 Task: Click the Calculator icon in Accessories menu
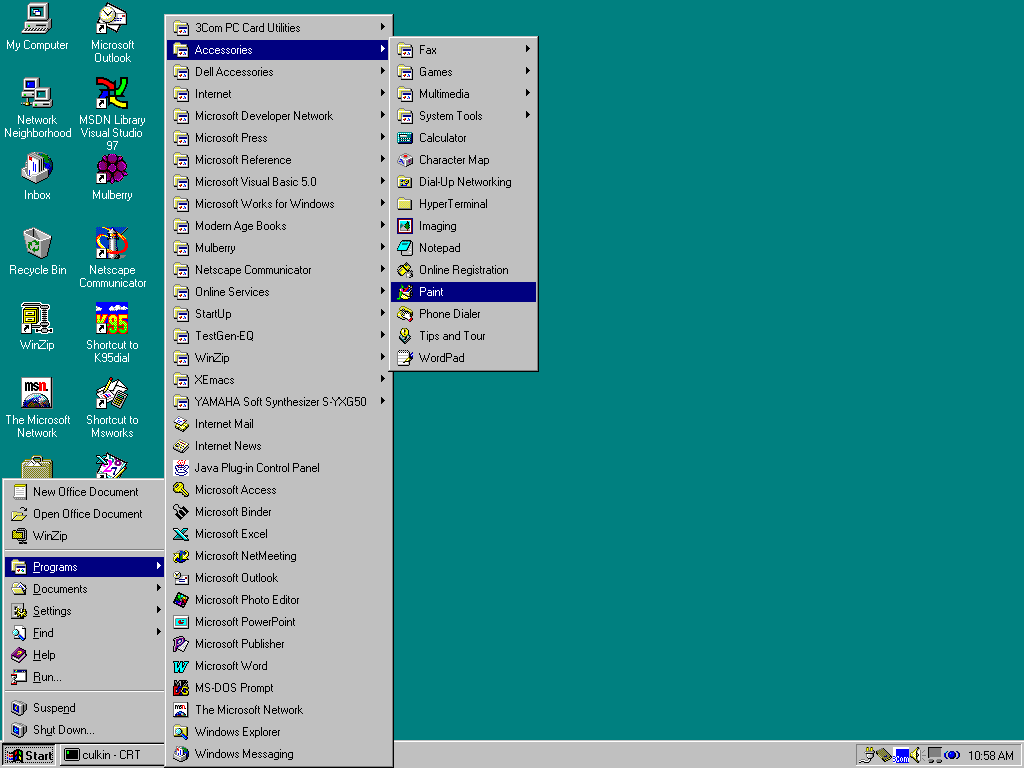pos(405,138)
